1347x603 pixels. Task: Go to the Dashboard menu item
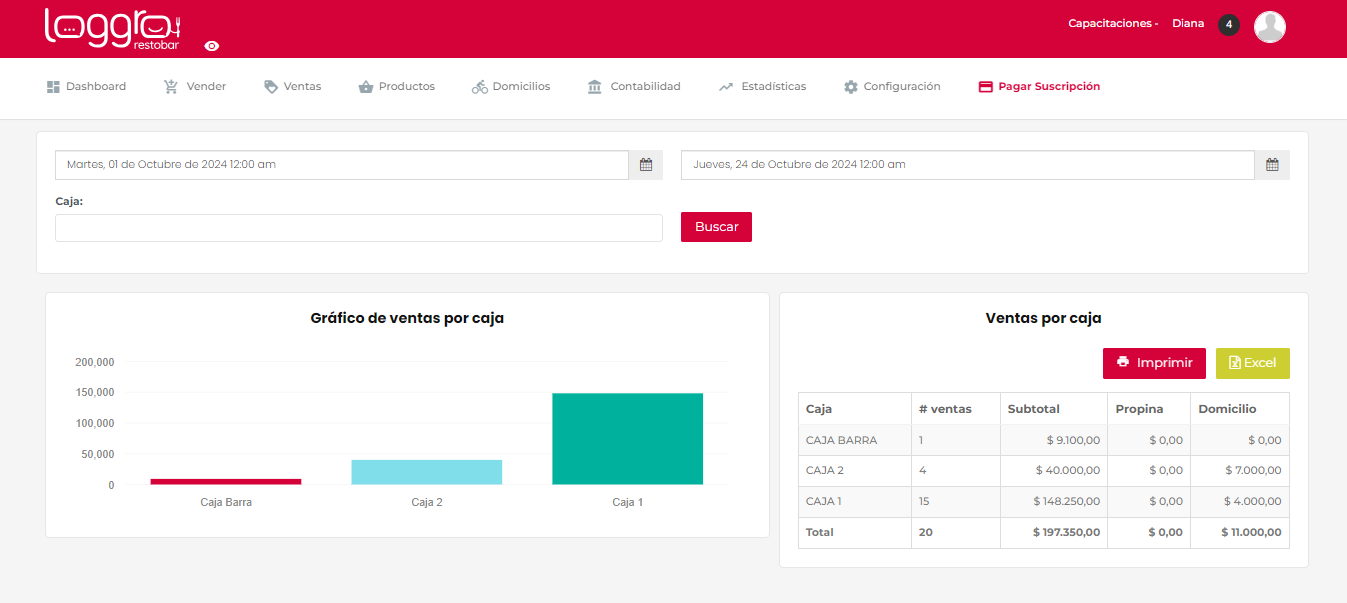[87, 87]
